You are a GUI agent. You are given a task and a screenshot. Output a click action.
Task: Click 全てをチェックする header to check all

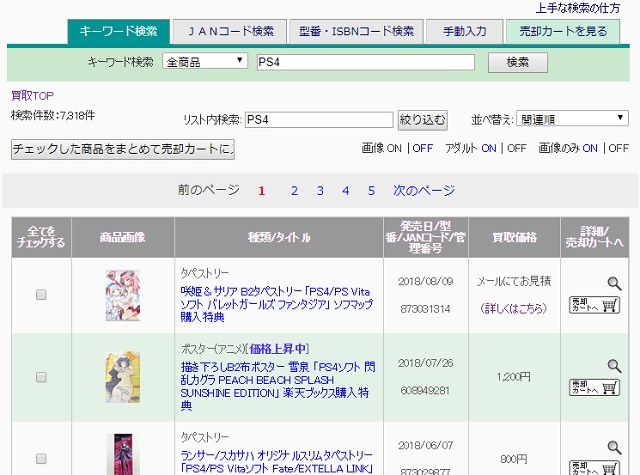[x=41, y=237]
